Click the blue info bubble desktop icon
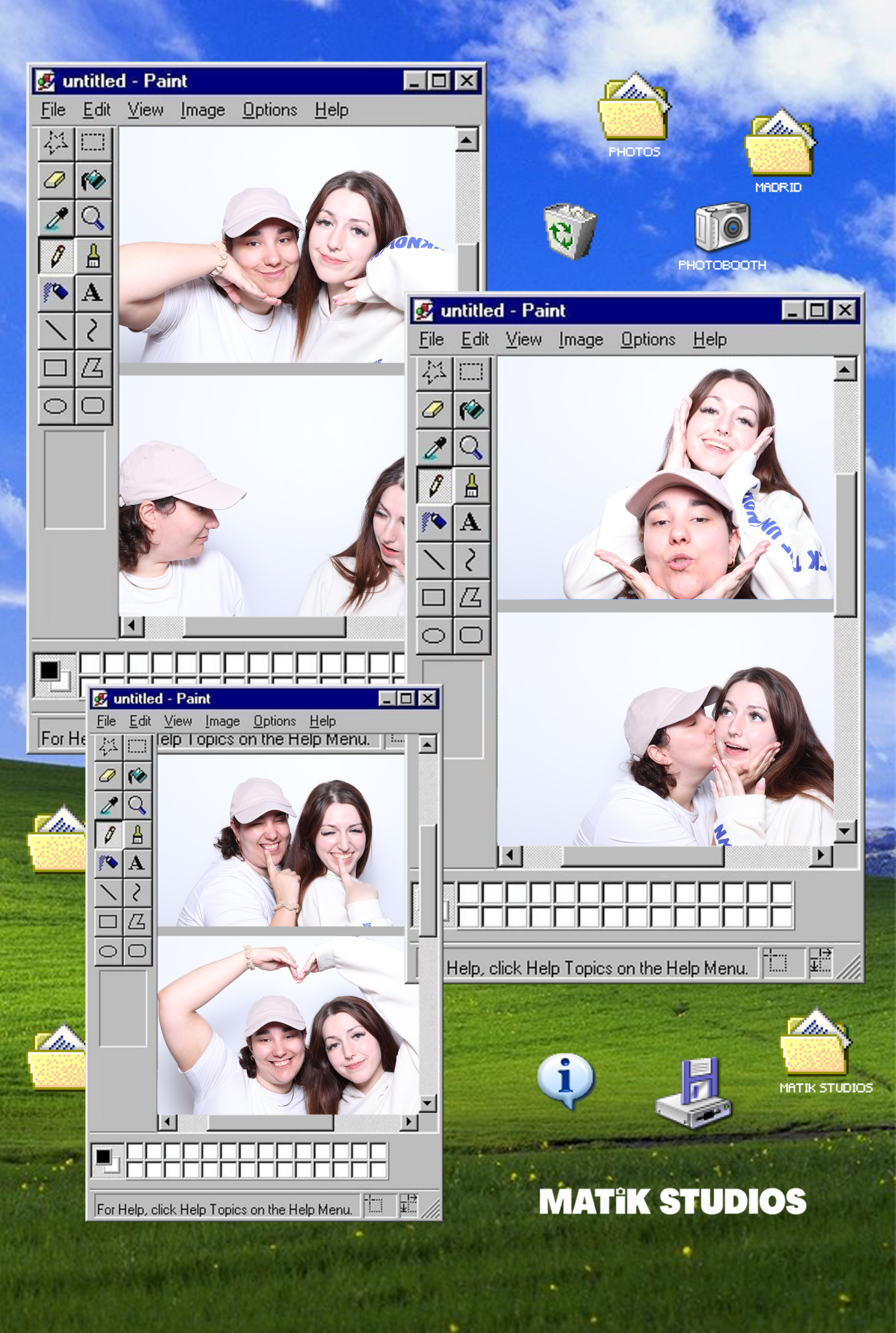 pos(566,1077)
